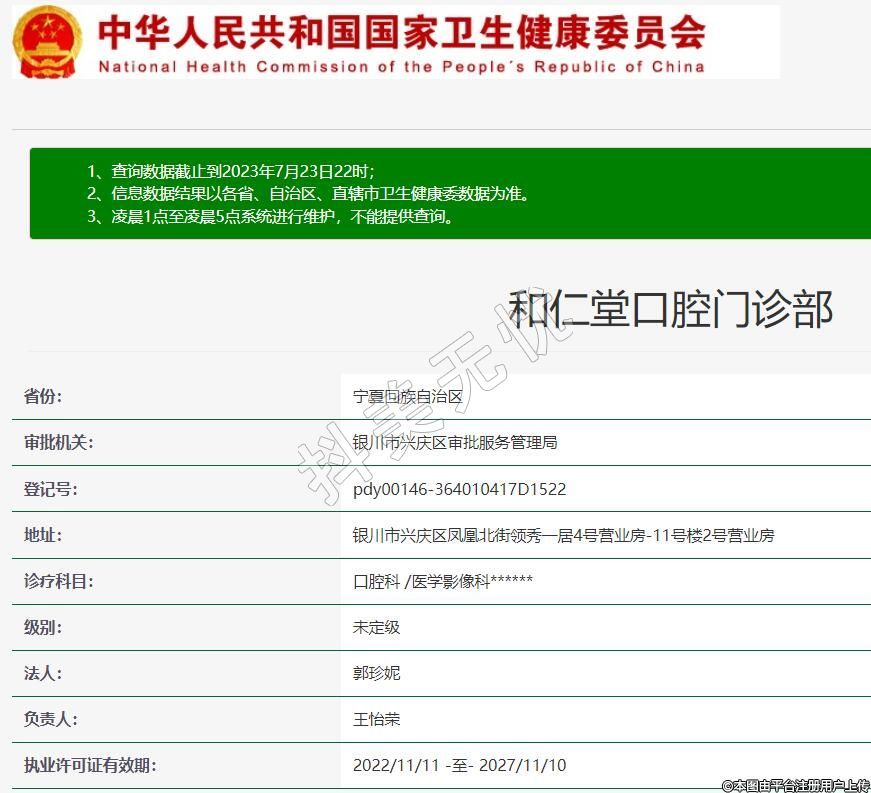Click the license validity dates 2022/11/11 -至- 2027/11/10
This screenshot has height=793, width=871.
(459, 765)
